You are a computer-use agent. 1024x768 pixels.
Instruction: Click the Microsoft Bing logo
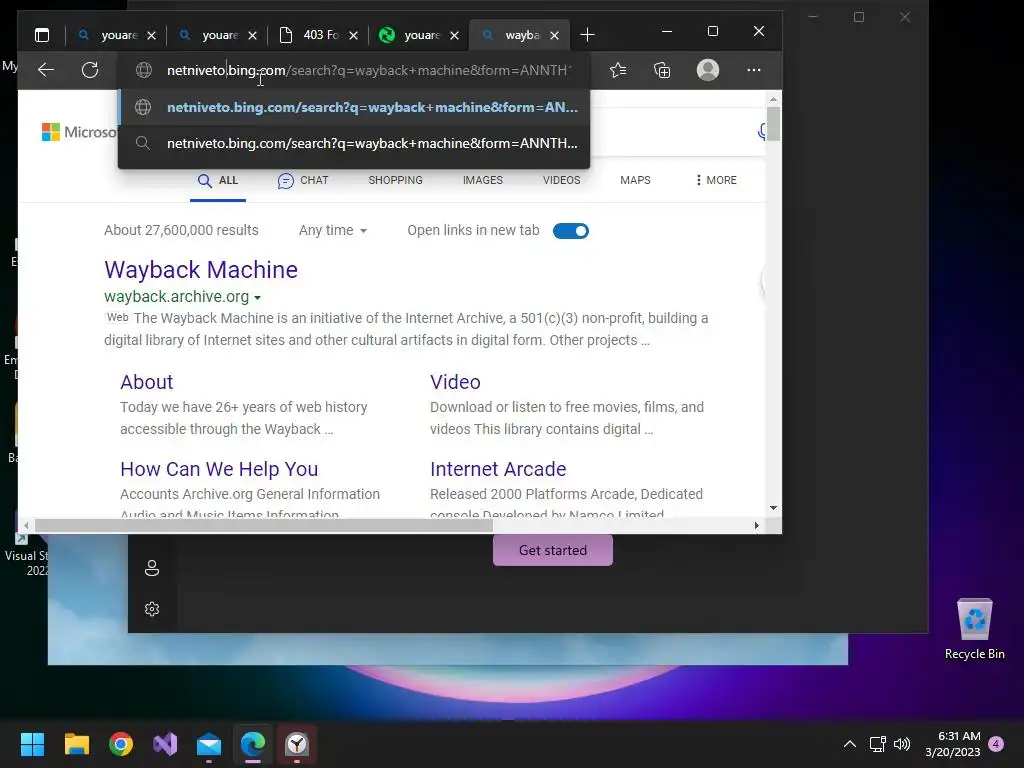[79, 132]
